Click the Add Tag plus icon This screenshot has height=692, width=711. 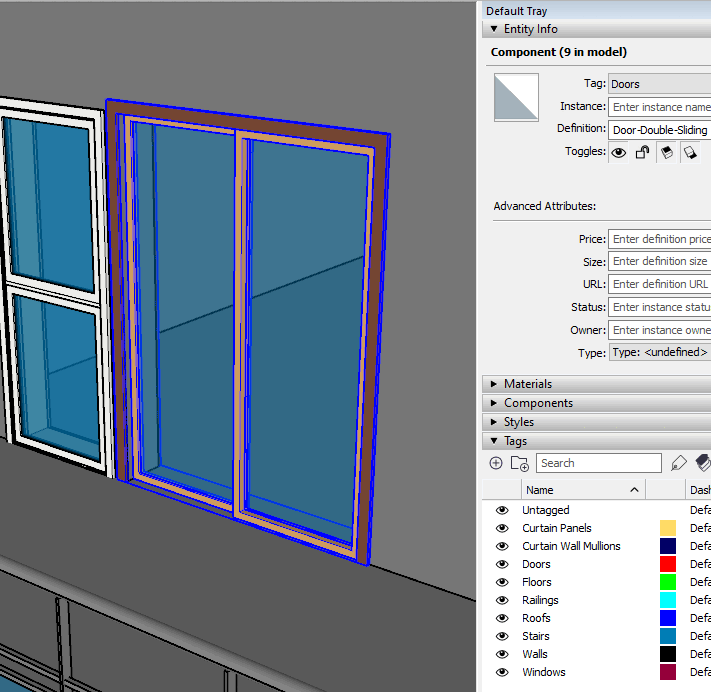(496, 463)
